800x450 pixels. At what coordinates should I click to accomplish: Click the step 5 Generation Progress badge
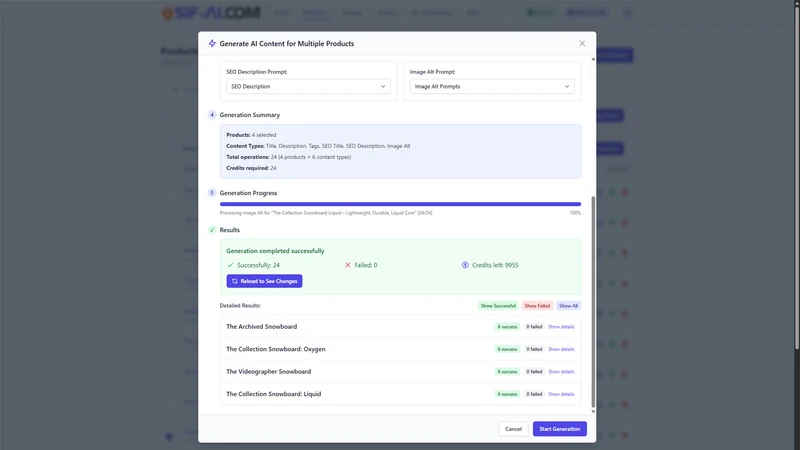212,193
